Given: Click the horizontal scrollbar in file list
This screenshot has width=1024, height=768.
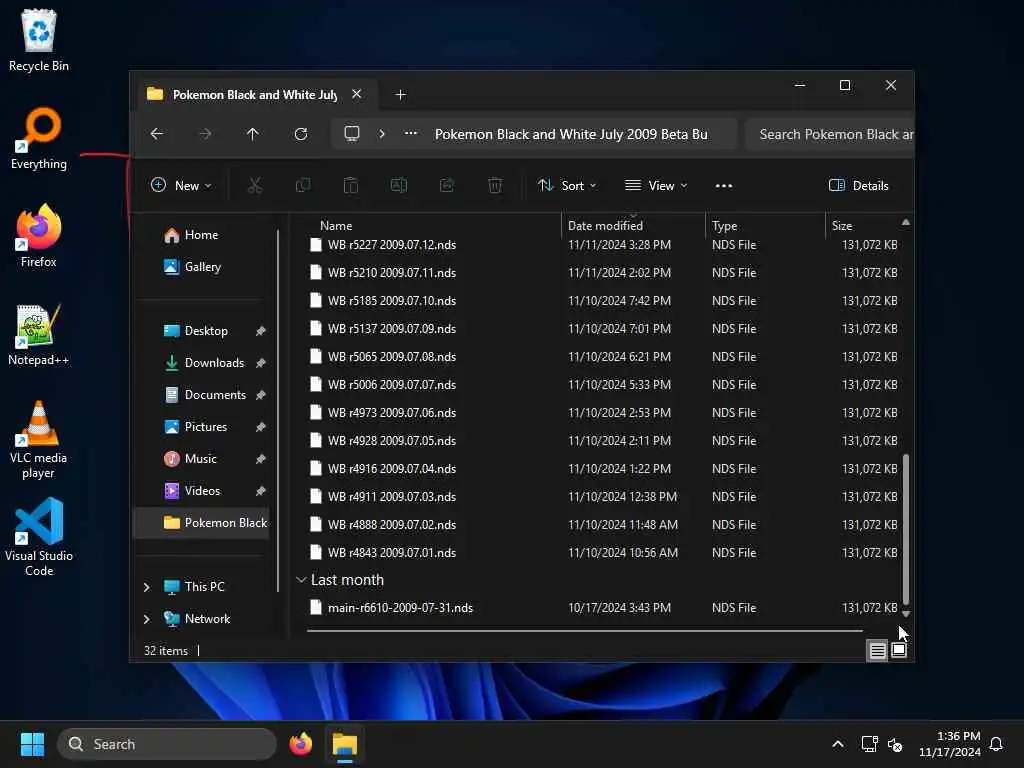Looking at the screenshot, I should [584, 631].
